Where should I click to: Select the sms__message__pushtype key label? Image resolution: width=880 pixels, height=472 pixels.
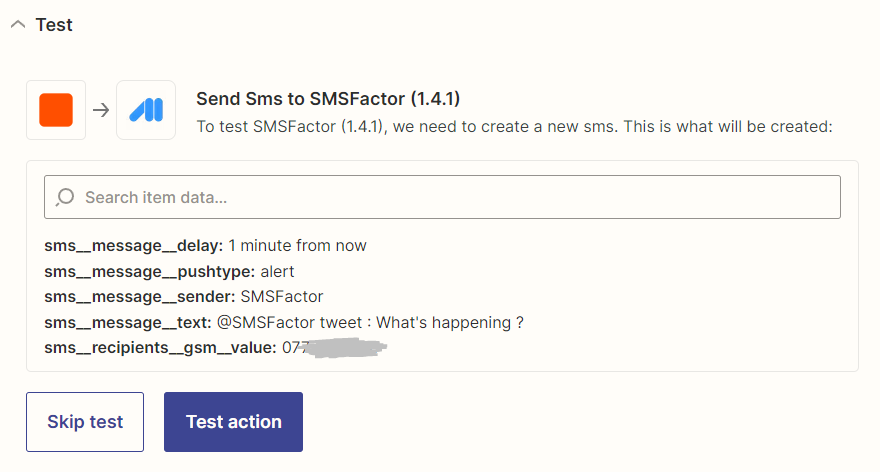point(150,272)
